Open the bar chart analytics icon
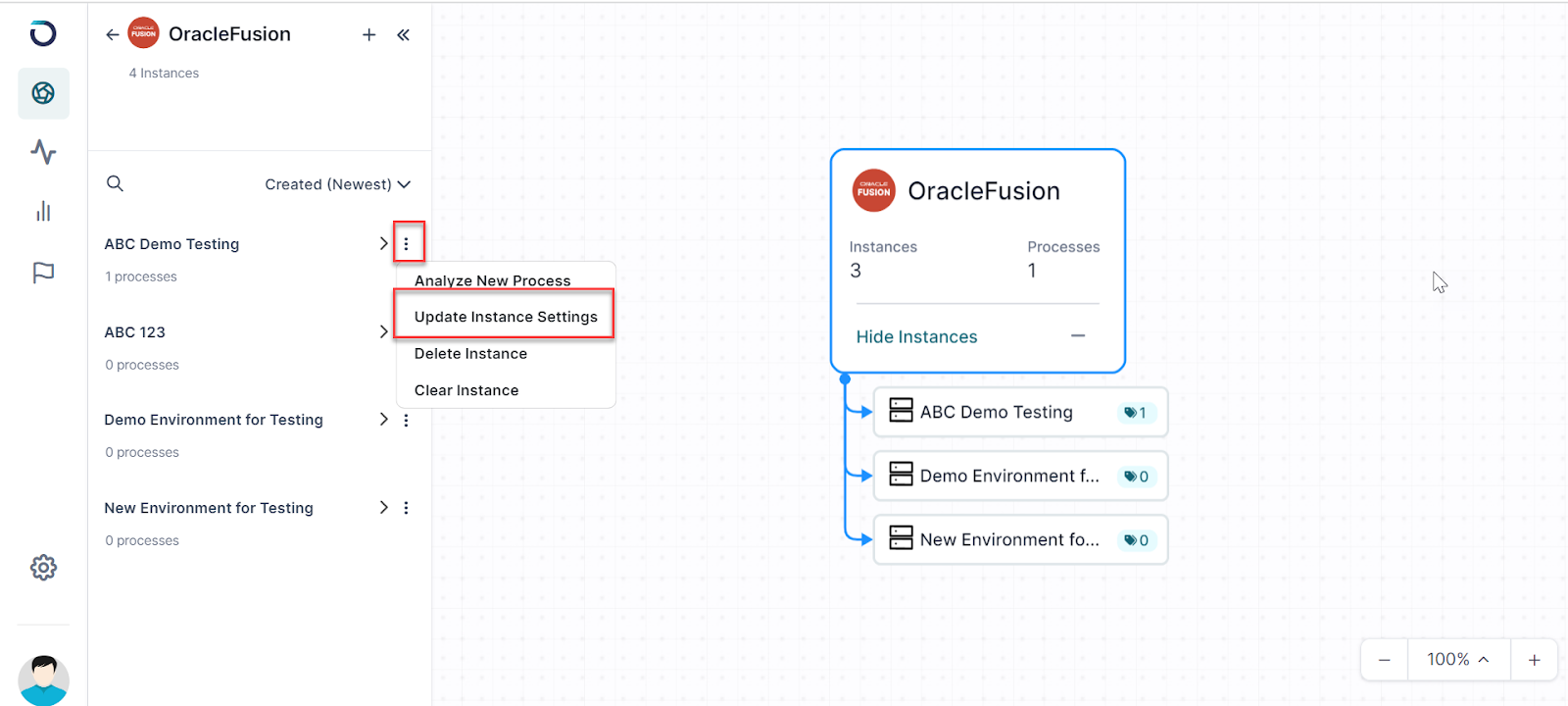1568x706 pixels. coord(43,211)
